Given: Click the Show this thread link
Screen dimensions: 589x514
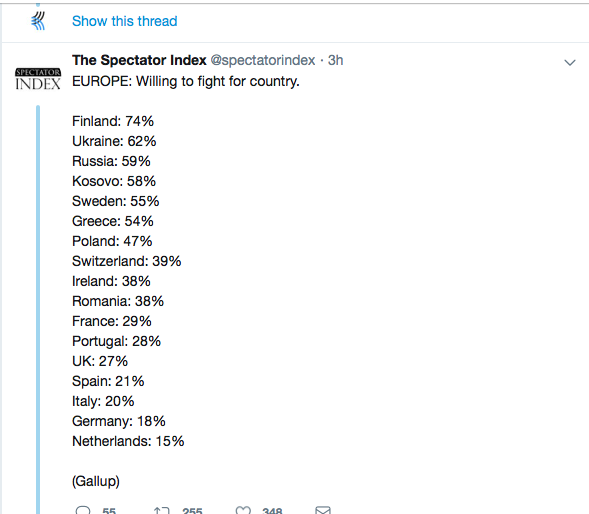Looking at the screenshot, I should point(124,21).
